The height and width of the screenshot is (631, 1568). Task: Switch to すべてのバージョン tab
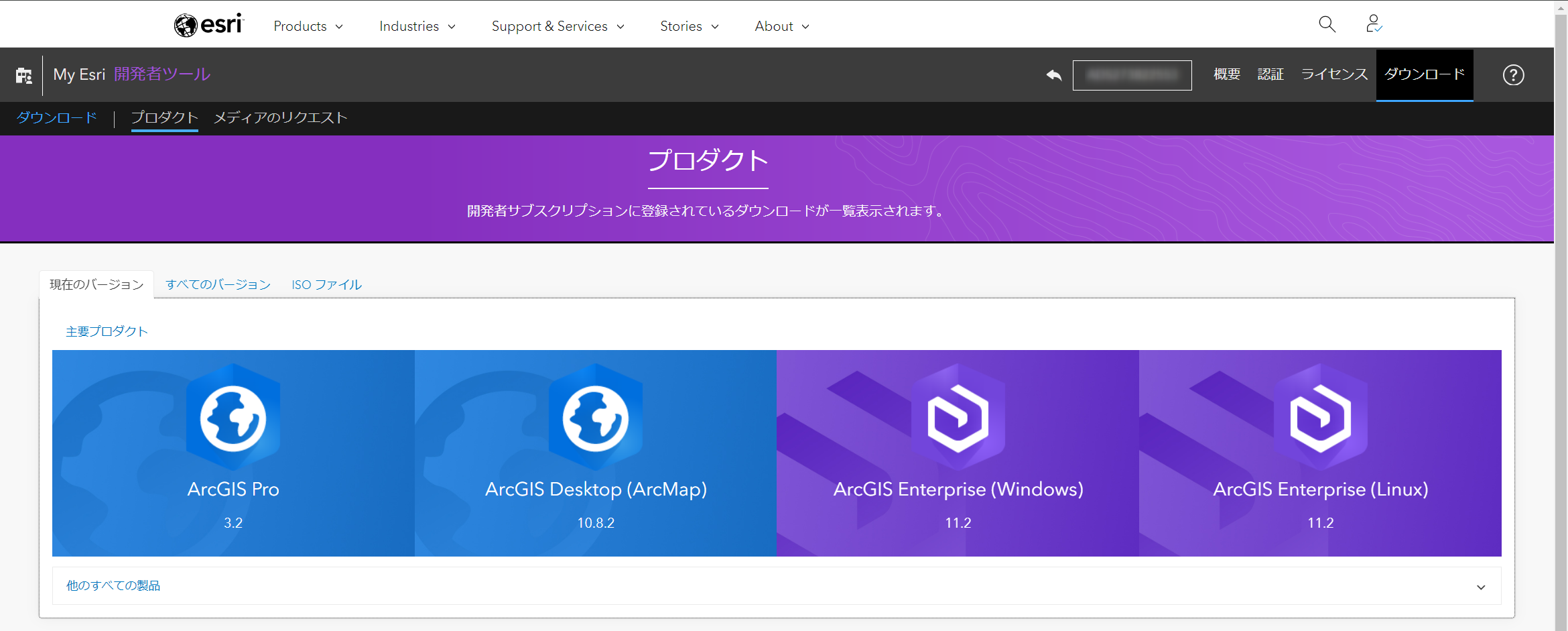[x=218, y=284]
